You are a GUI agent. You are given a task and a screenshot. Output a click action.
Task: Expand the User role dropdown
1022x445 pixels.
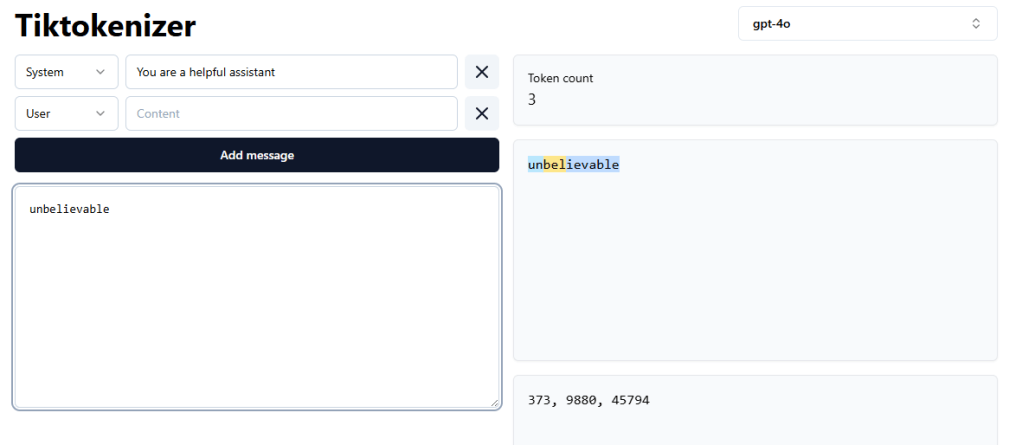point(66,114)
